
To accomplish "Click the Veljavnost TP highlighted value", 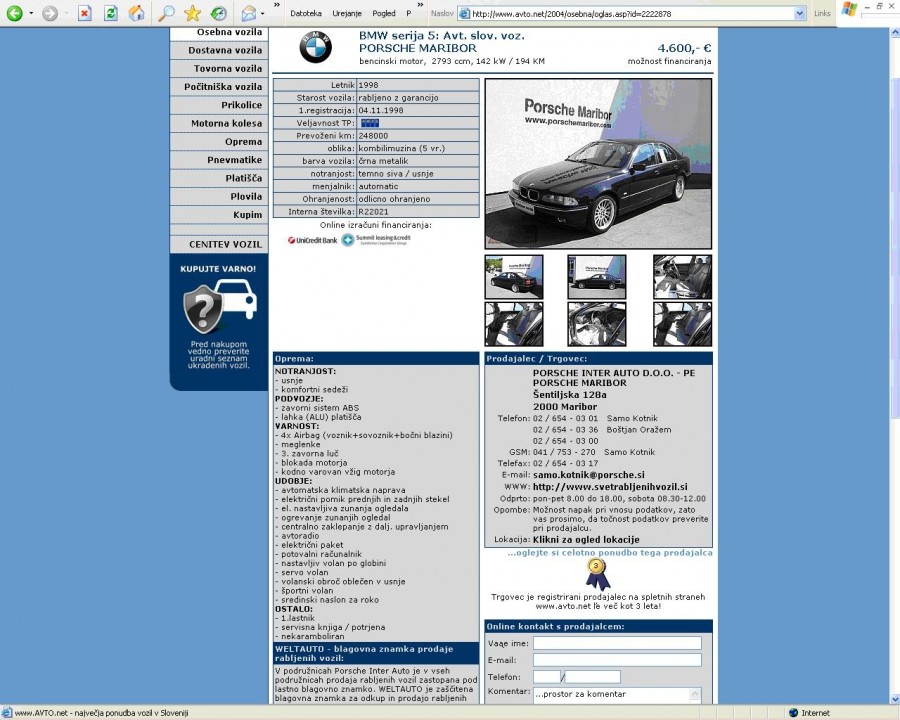I will pyautogui.click(x=370, y=123).
